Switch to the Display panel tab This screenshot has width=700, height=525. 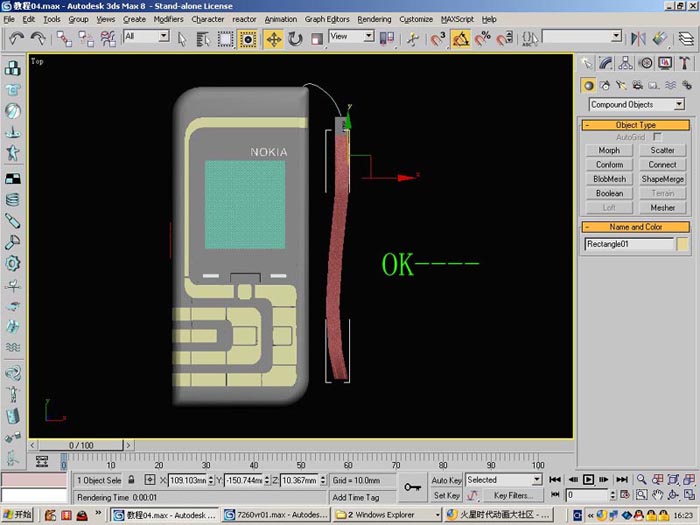point(665,63)
